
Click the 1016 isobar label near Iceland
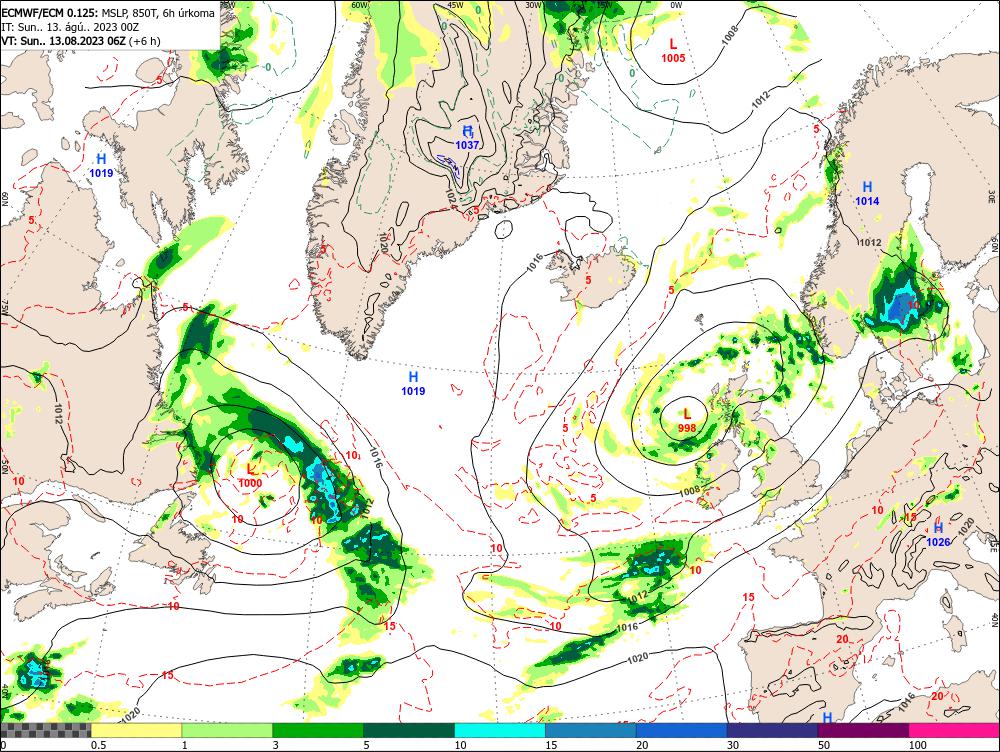[535, 262]
